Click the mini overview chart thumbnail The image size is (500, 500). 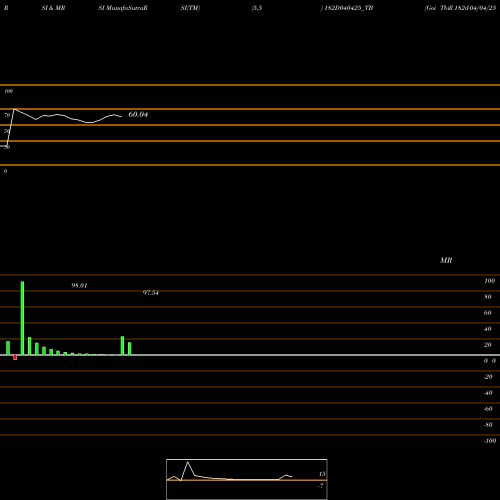[x=247, y=479]
